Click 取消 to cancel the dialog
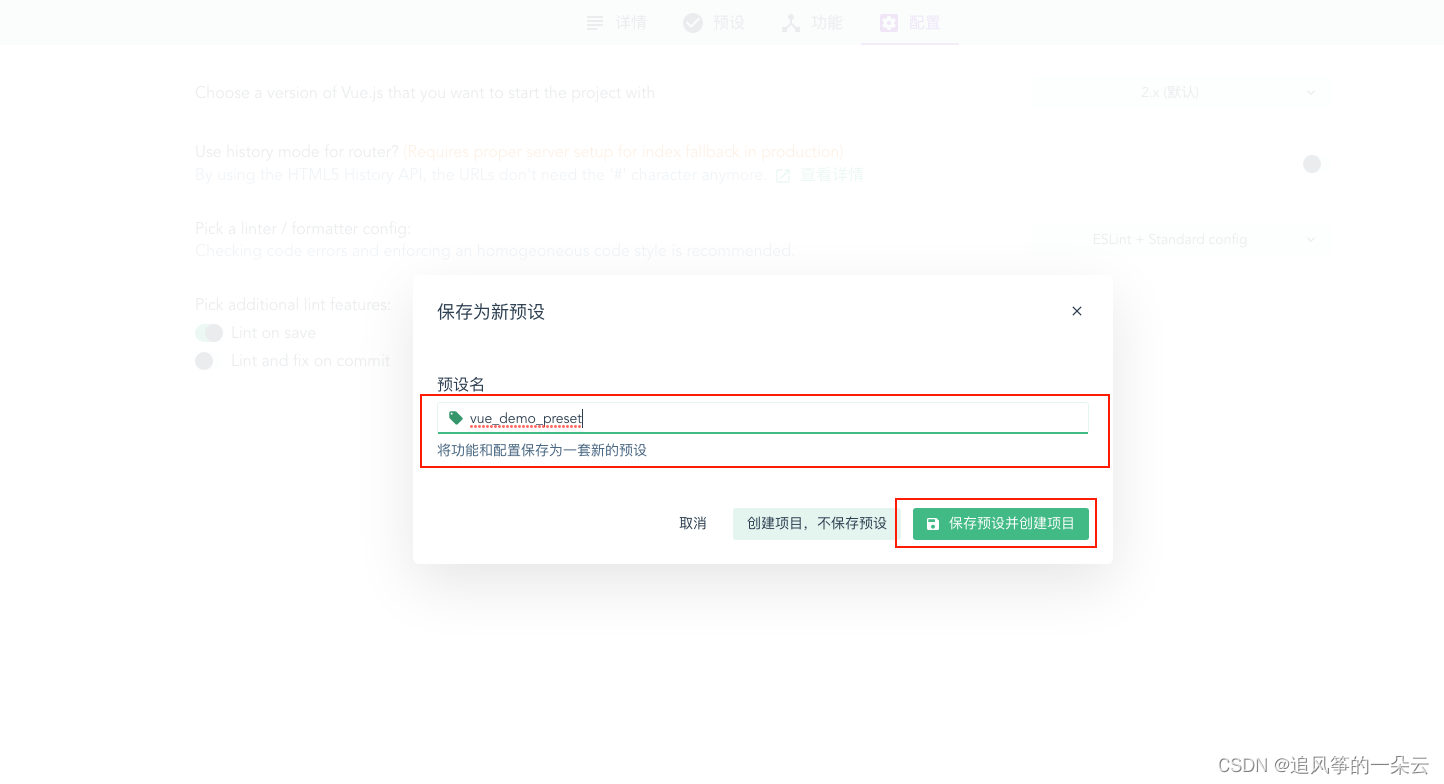1444x784 pixels. tap(693, 523)
